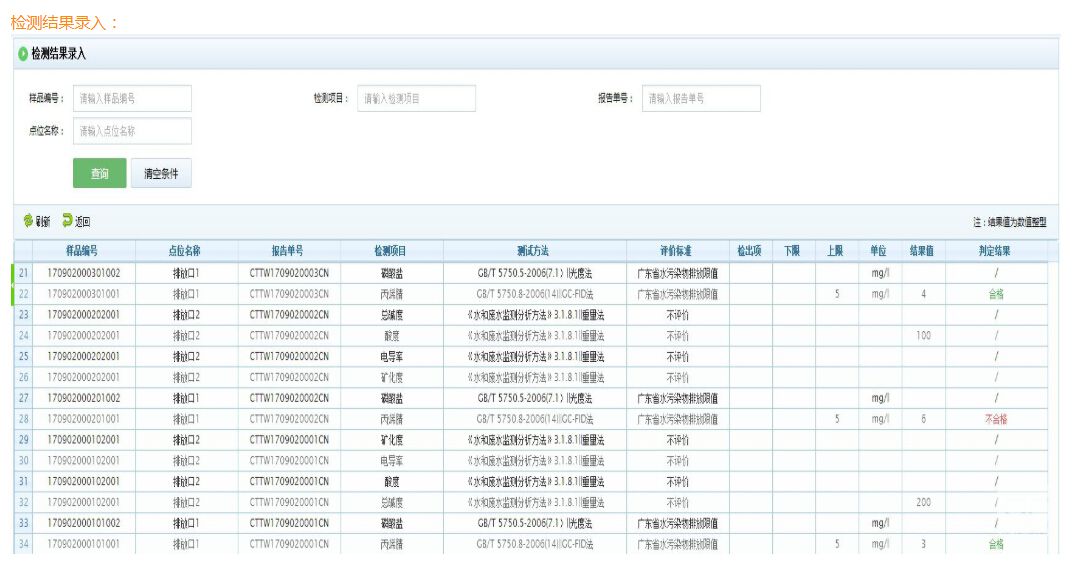Click the 结果值 column header
1074x580 pixels.
[x=922, y=251]
